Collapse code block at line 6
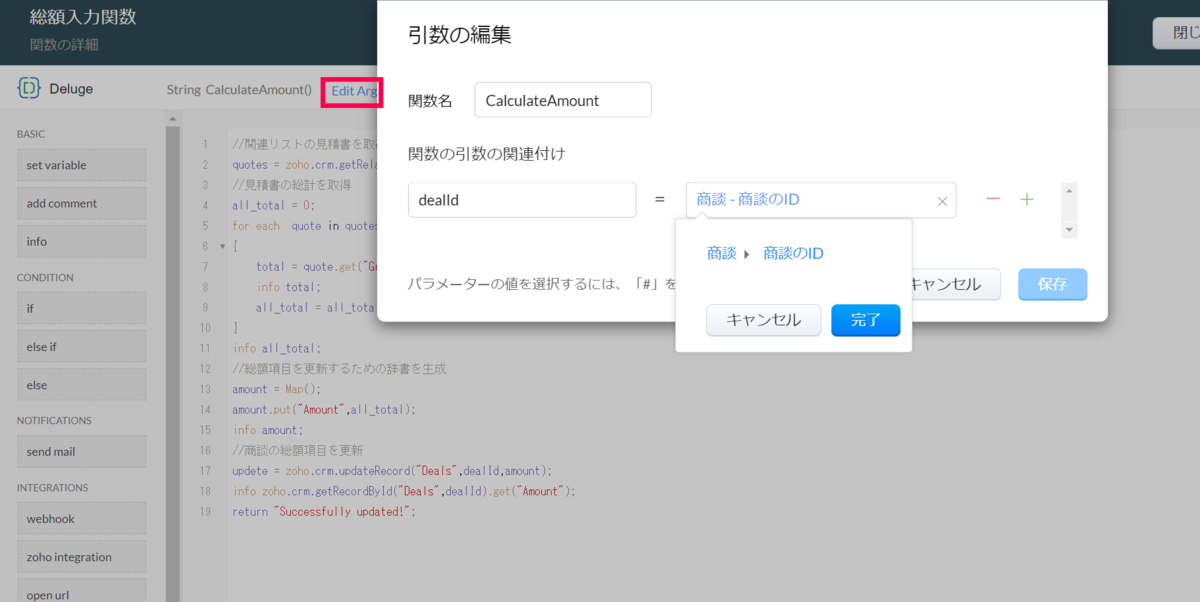Viewport: 1200px width, 602px height. (x=221, y=246)
